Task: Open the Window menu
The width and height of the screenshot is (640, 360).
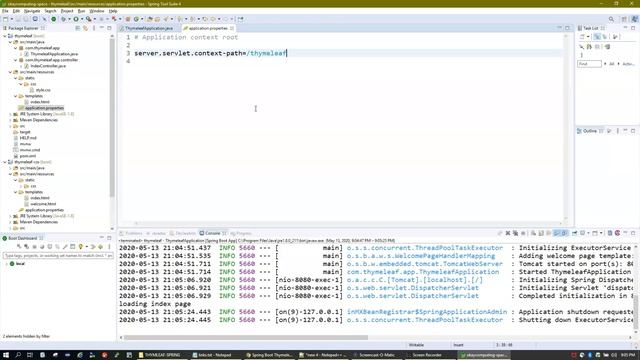Action: tap(97, 11)
